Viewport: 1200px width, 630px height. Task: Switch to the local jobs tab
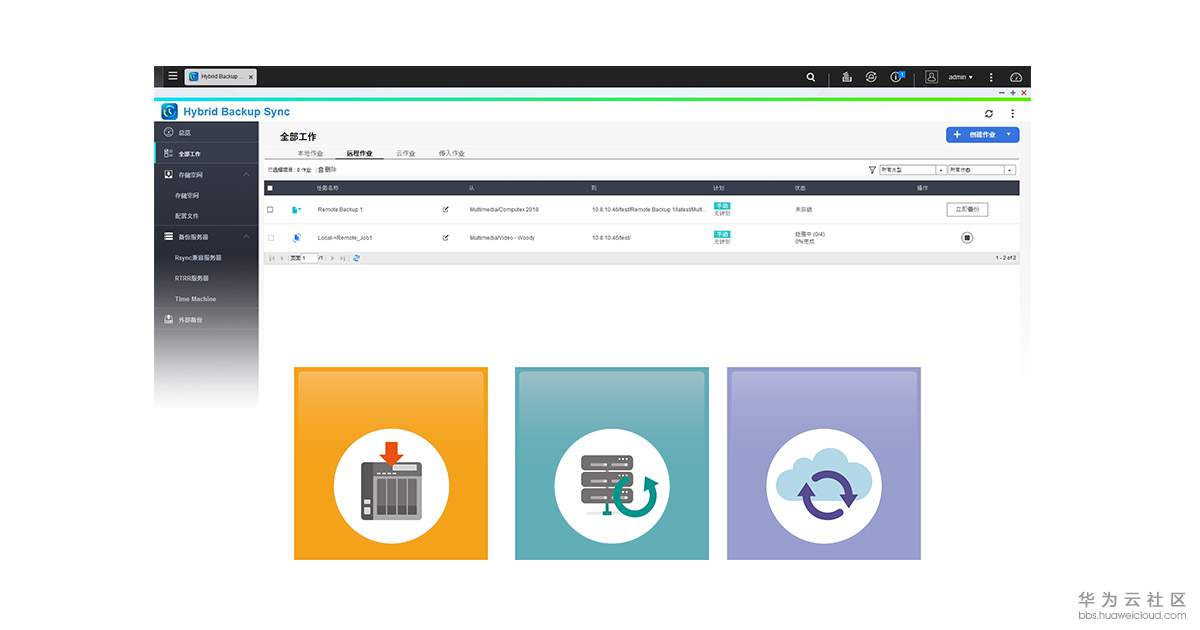[310, 153]
